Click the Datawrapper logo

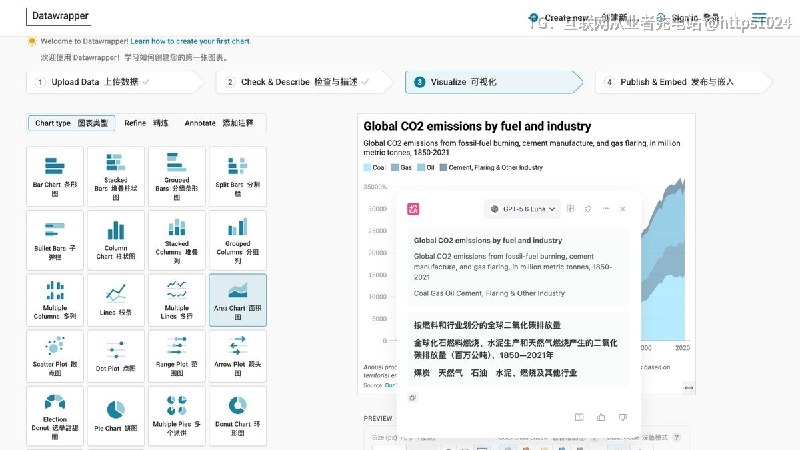coord(60,16)
